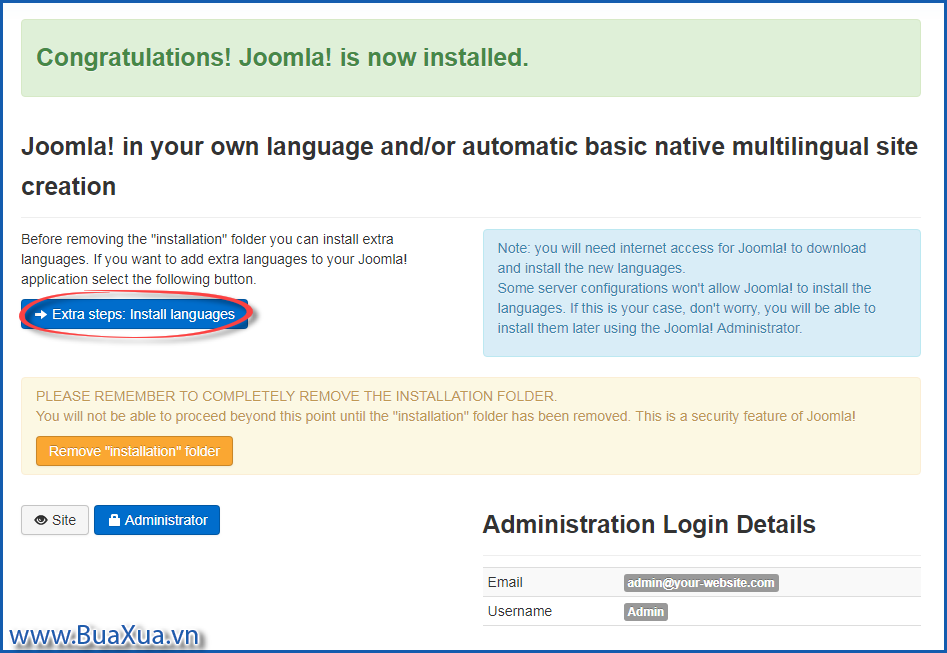Remove the "installation" folder via orange button

134,451
